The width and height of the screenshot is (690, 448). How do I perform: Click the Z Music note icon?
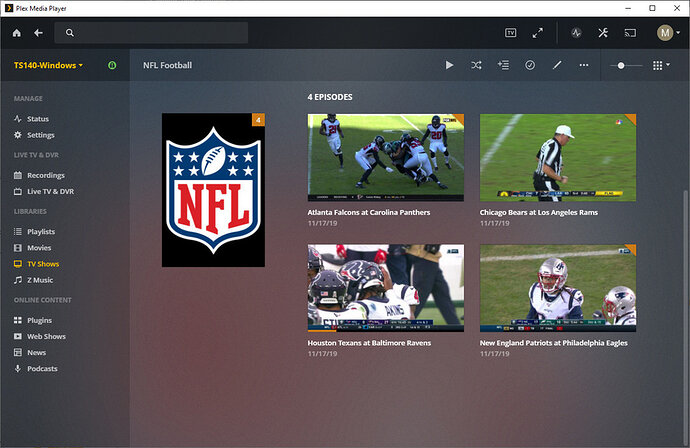18,280
